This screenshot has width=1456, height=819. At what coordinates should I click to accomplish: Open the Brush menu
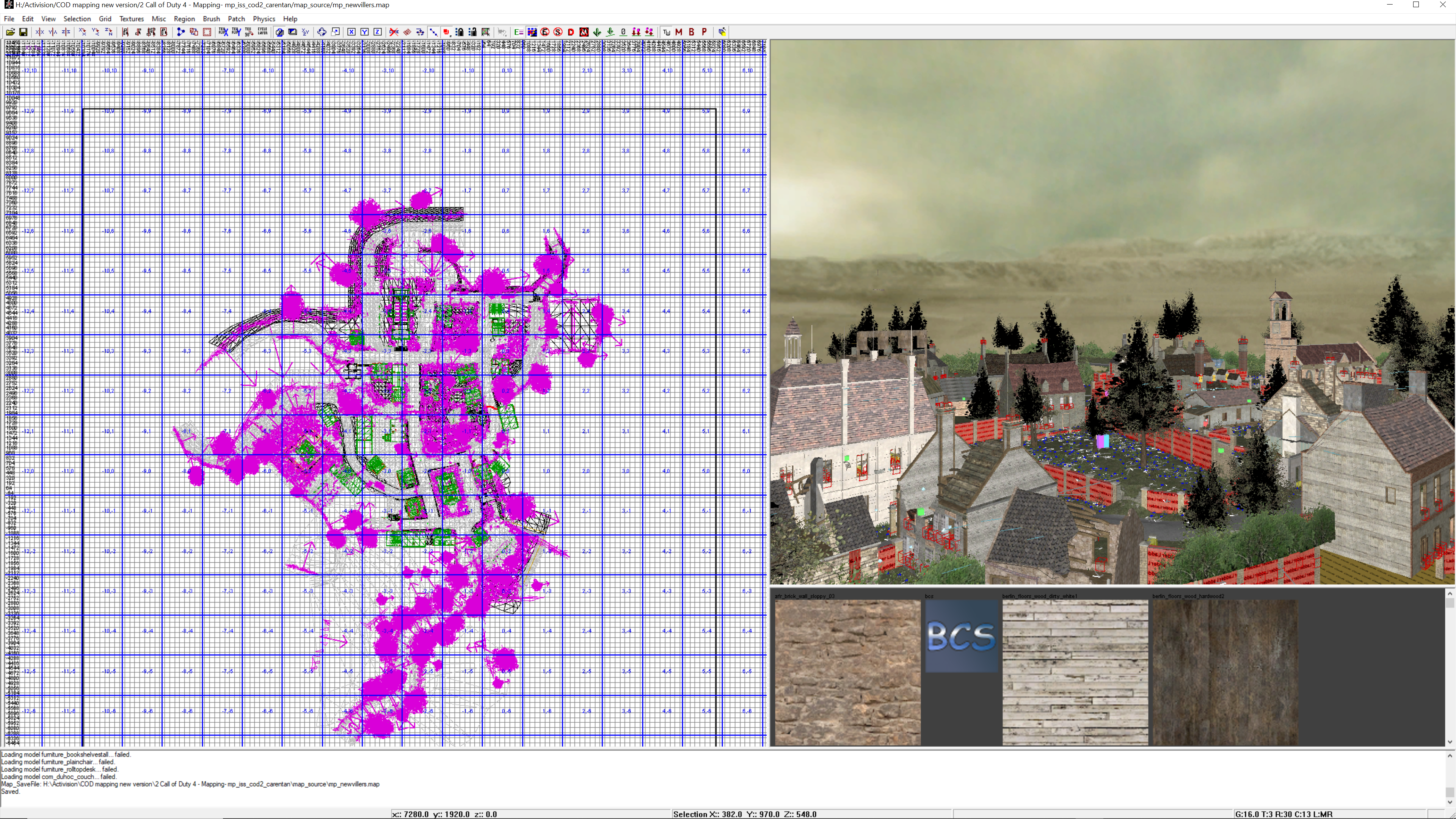tap(212, 19)
